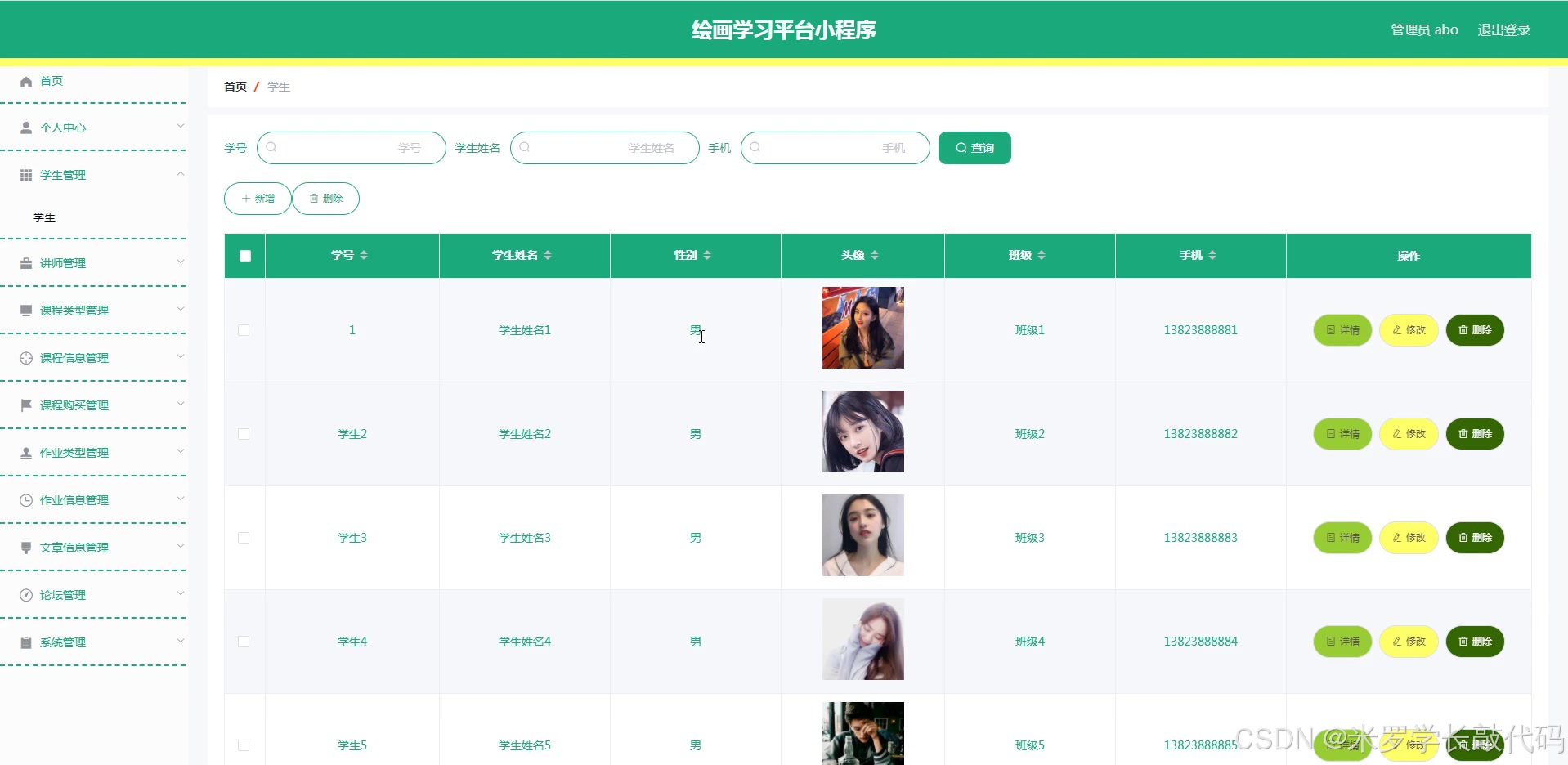The width and height of the screenshot is (1568, 765).
Task: Expand the 论坛管理 chevron
Action: [x=181, y=593]
